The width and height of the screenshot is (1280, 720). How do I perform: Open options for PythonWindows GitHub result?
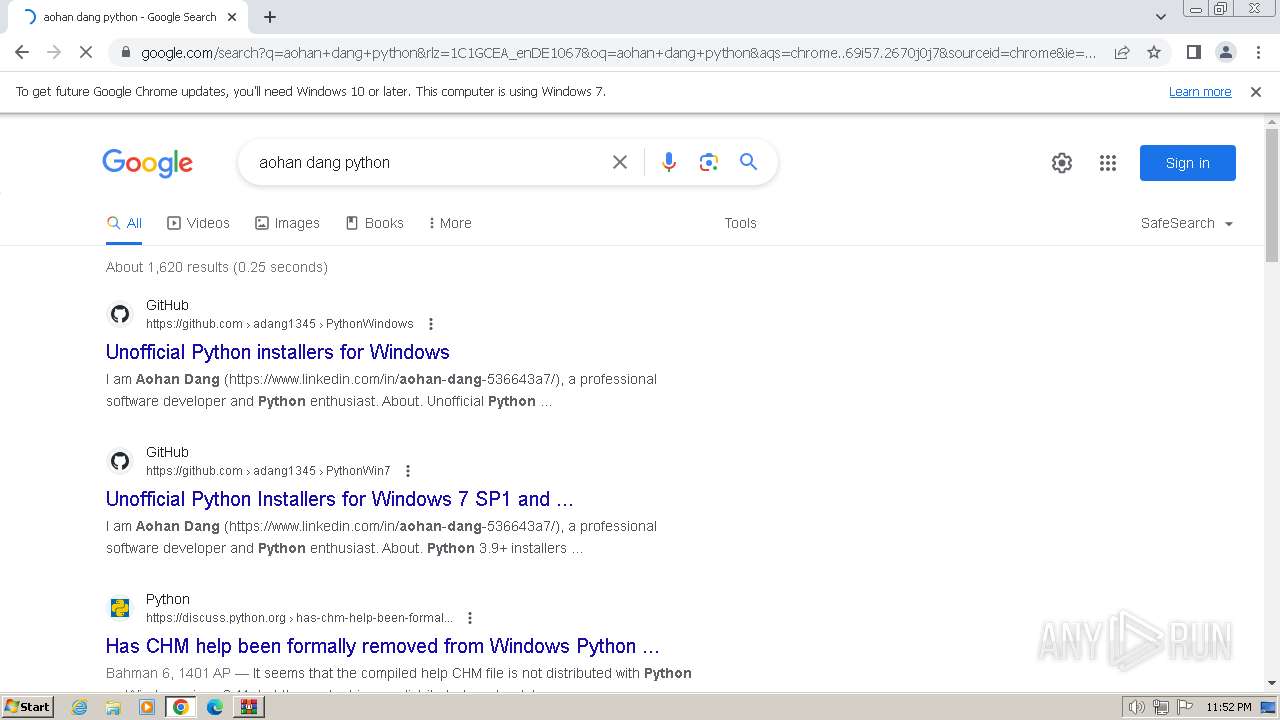click(431, 324)
